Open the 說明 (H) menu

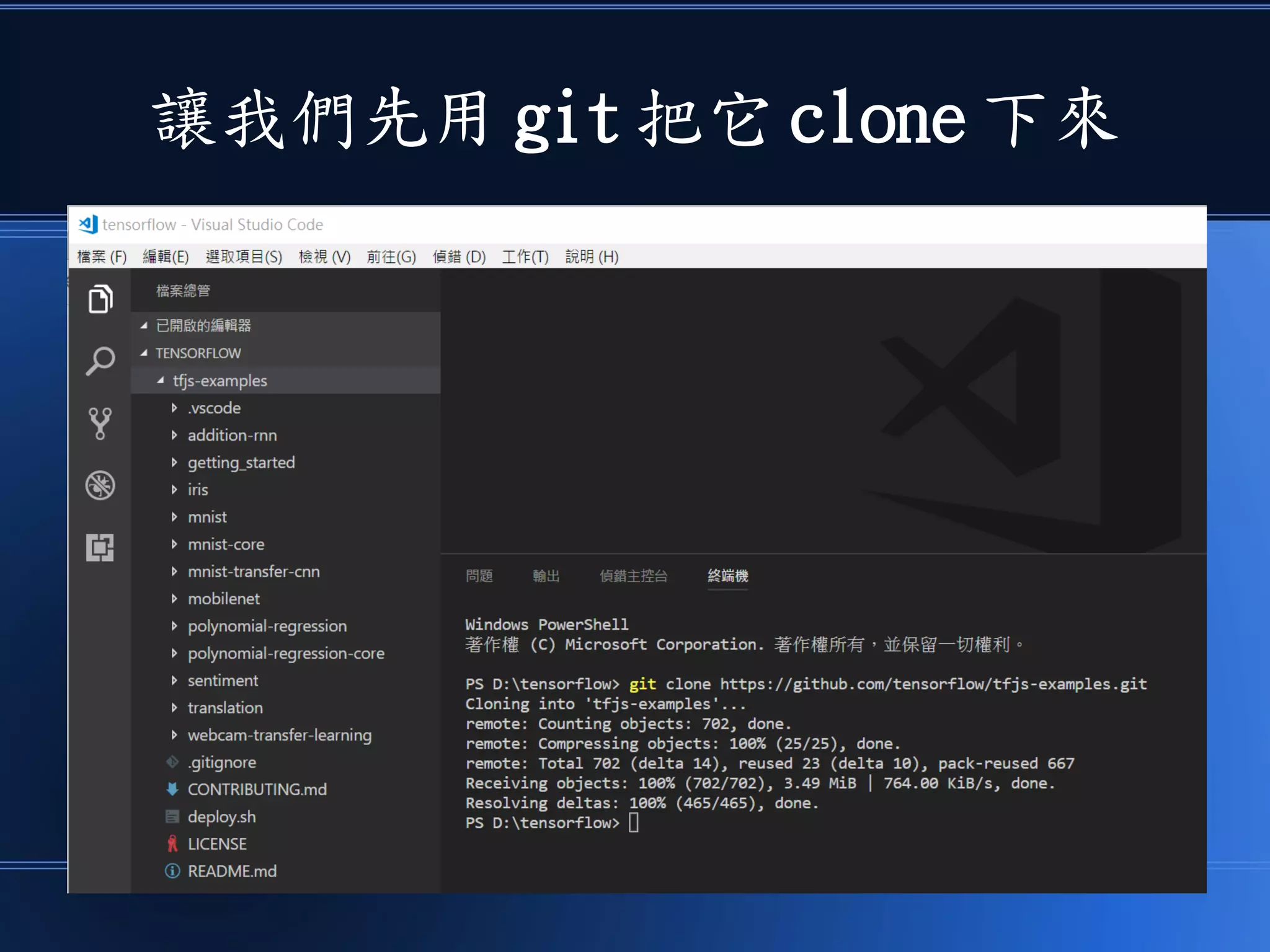tap(592, 257)
